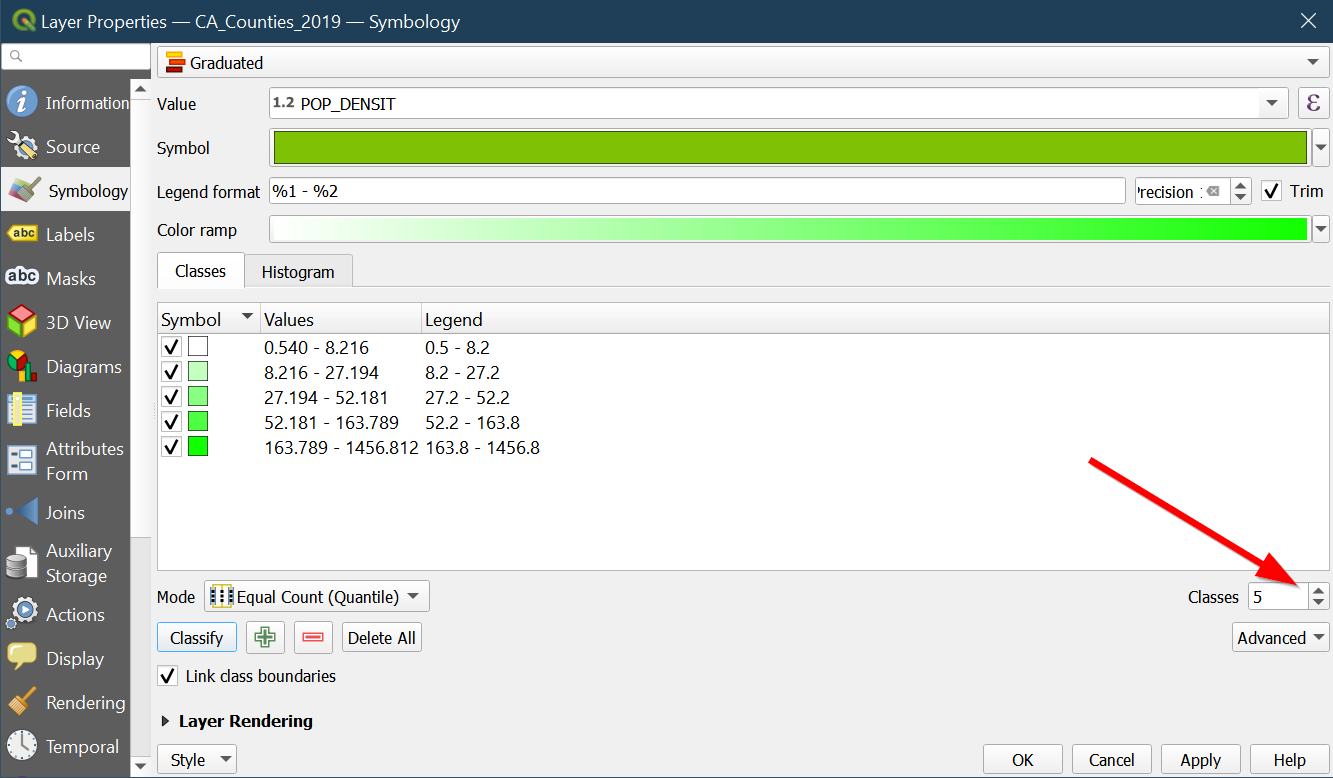Open the Equal Count (Quantile) mode dropdown
1333x778 pixels.
(317, 597)
